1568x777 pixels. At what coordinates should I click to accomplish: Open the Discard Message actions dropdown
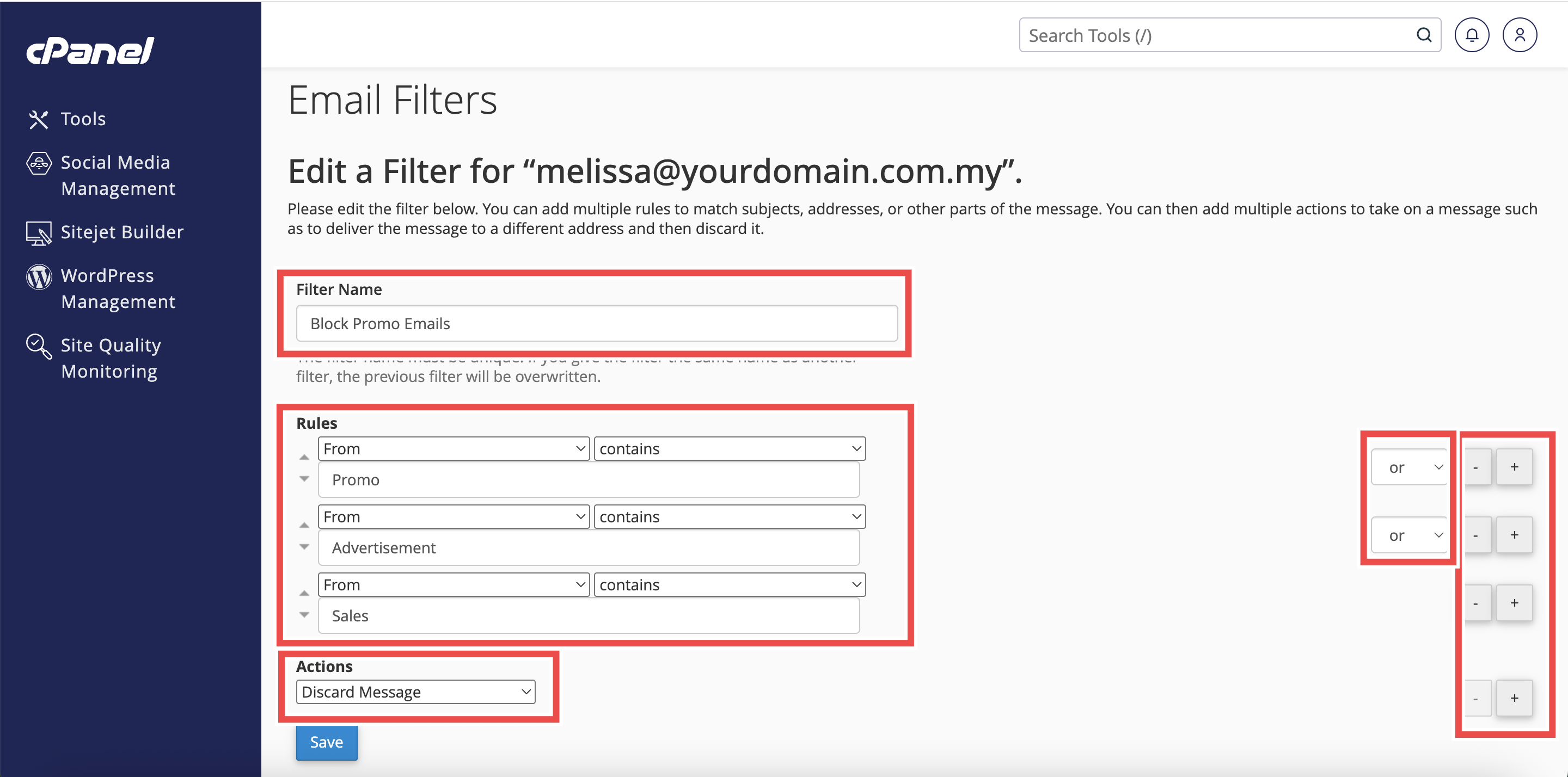tap(415, 692)
